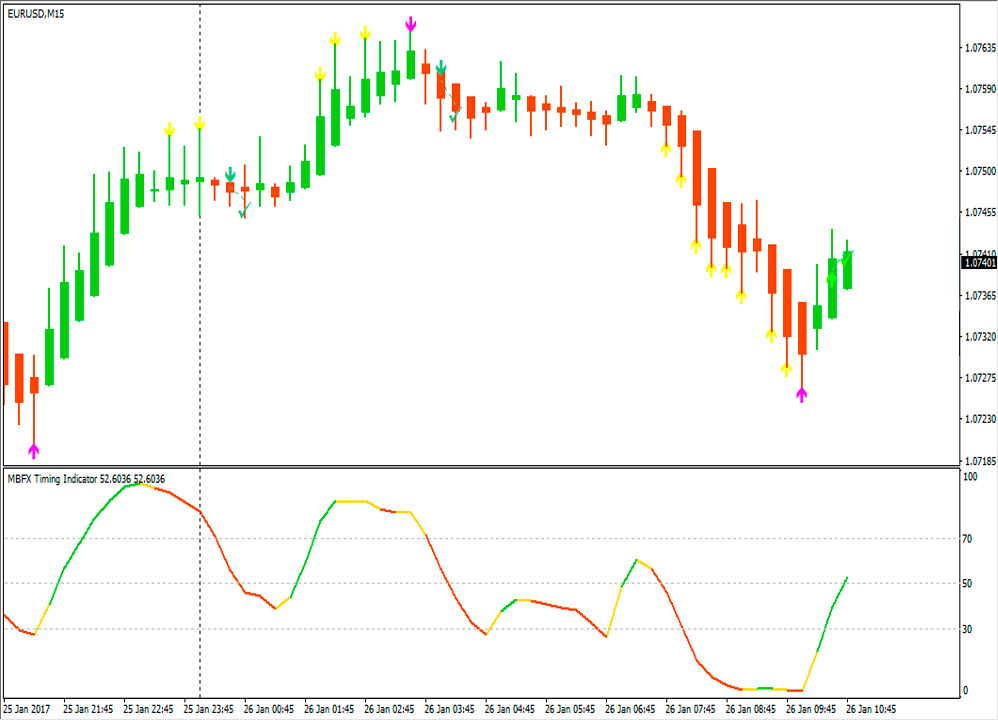Click the current price label 1.07401
This screenshot has width=998, height=720.
(978, 263)
